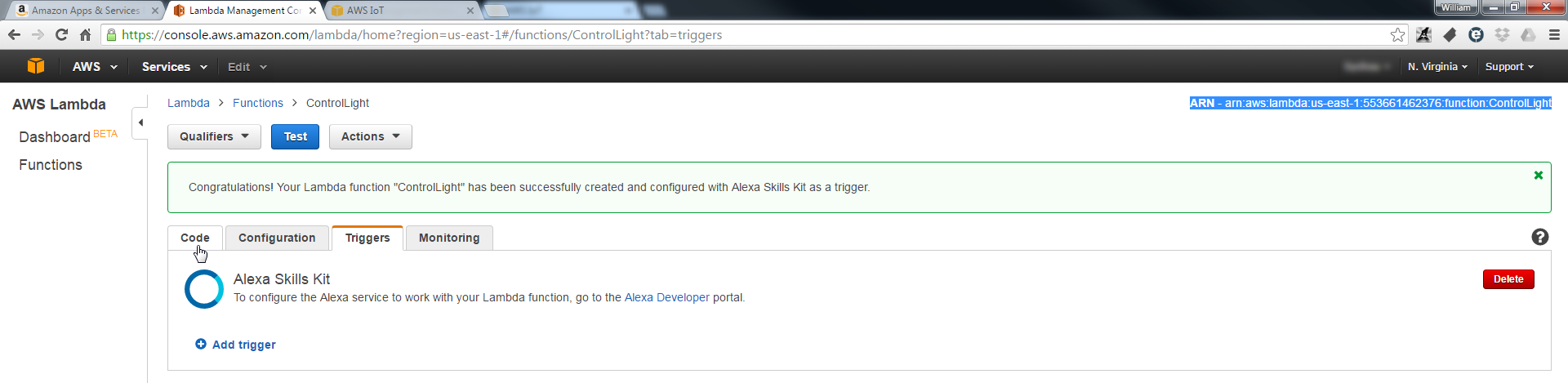Open the Monitoring tab
This screenshot has width=1568, height=383.
tap(449, 238)
